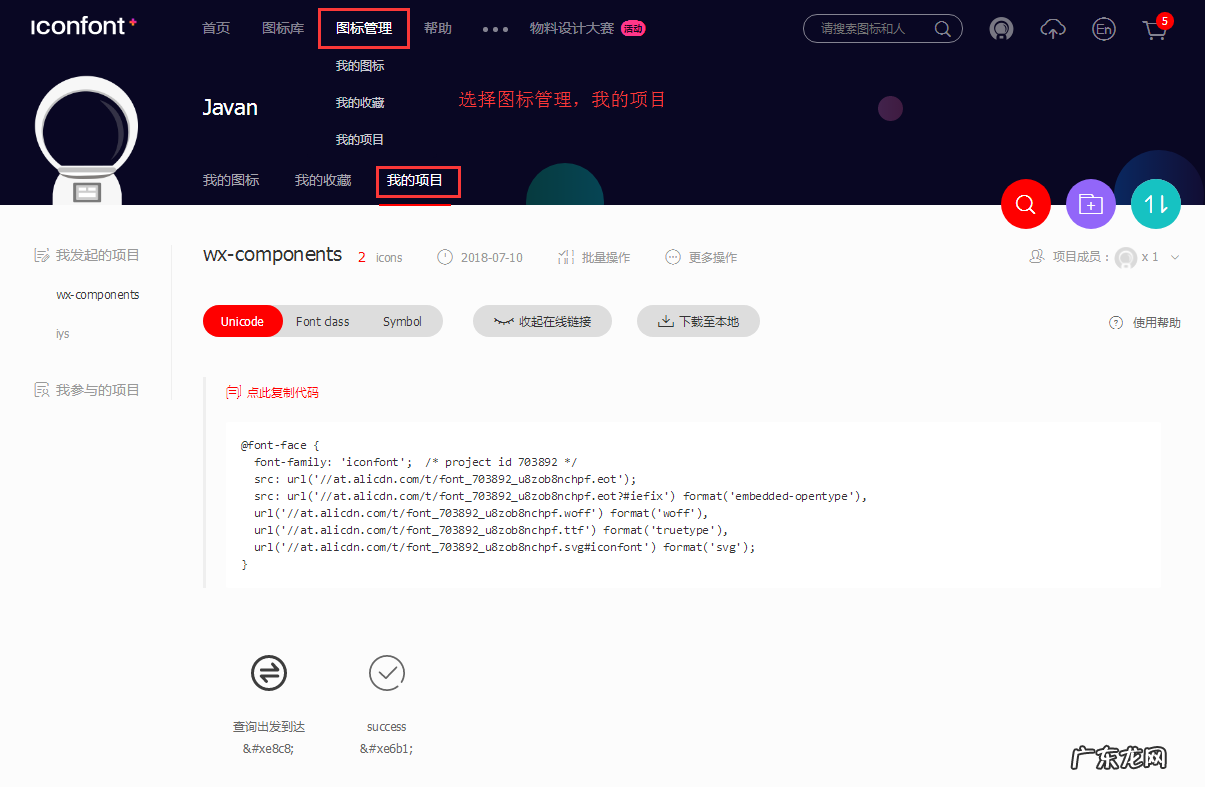
Task: Click the shopping cart icon with badge 5
Action: (1155, 31)
